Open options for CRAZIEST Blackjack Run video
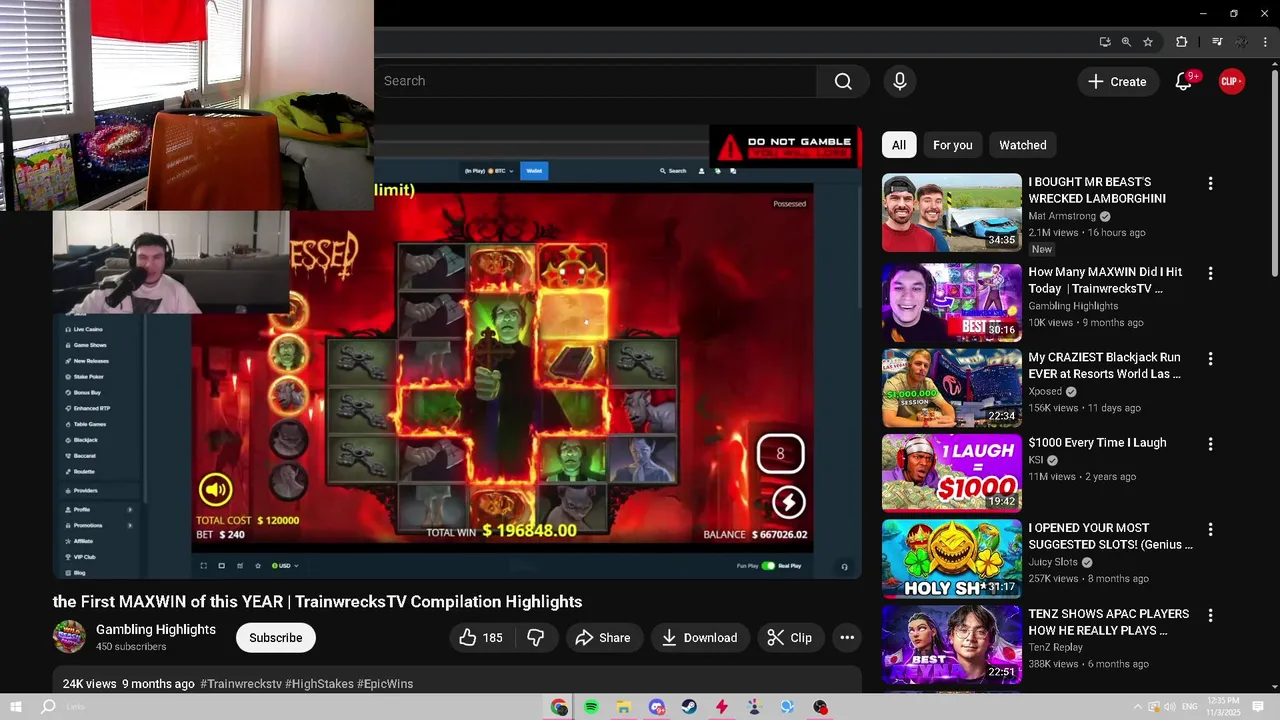Screen dimensions: 1280x720 [1210, 358]
